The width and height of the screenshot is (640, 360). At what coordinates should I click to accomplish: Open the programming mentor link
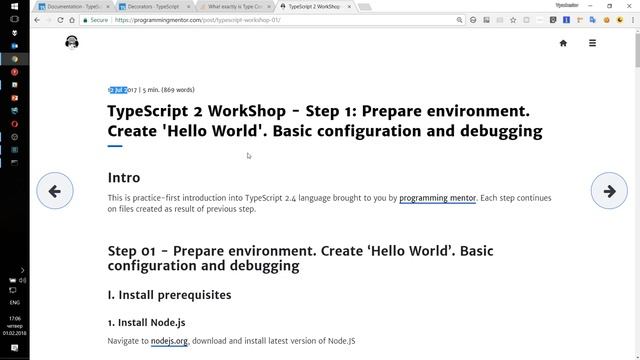tap(437, 198)
